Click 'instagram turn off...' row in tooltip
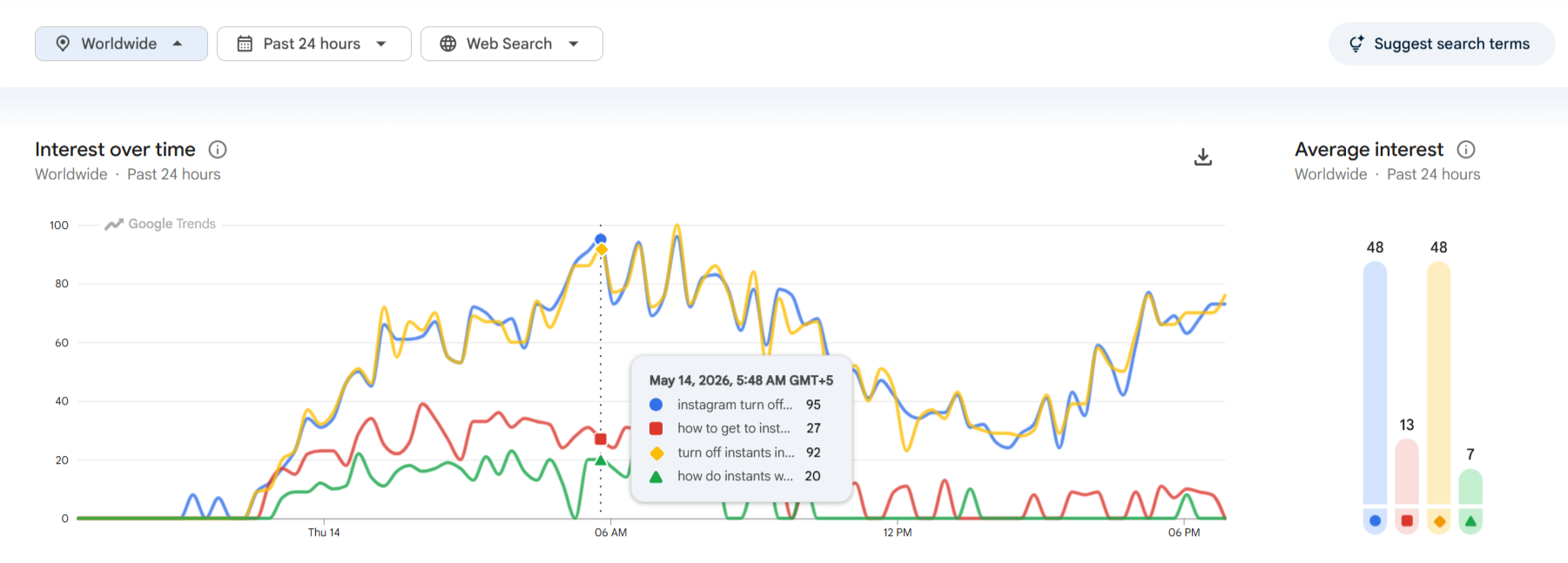 [736, 405]
